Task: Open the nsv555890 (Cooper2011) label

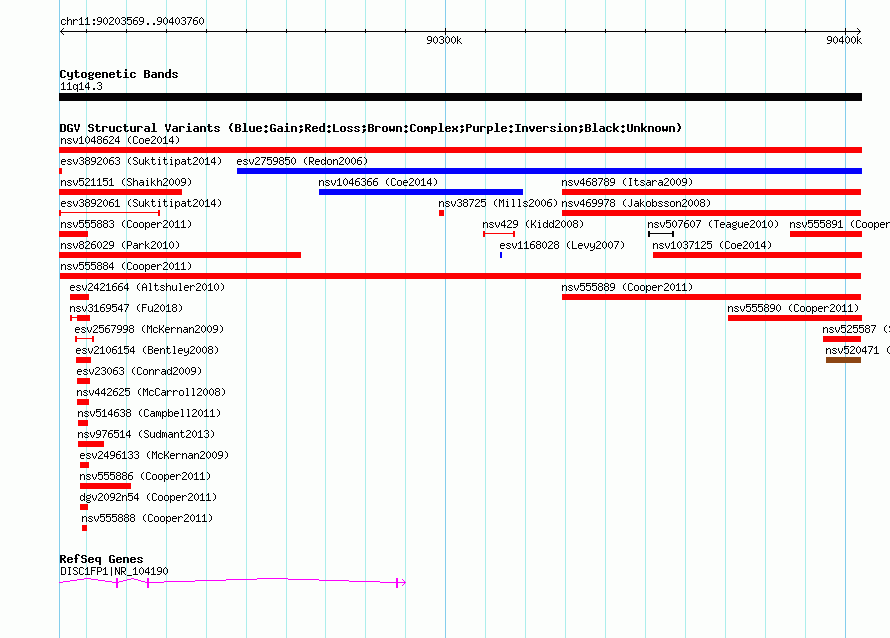Action: [x=793, y=308]
